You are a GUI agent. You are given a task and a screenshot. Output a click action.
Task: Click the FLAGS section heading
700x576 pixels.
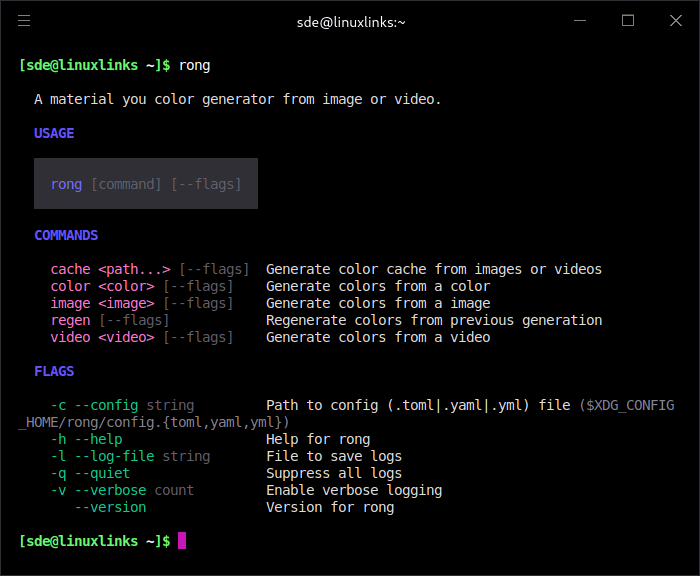[54, 371]
